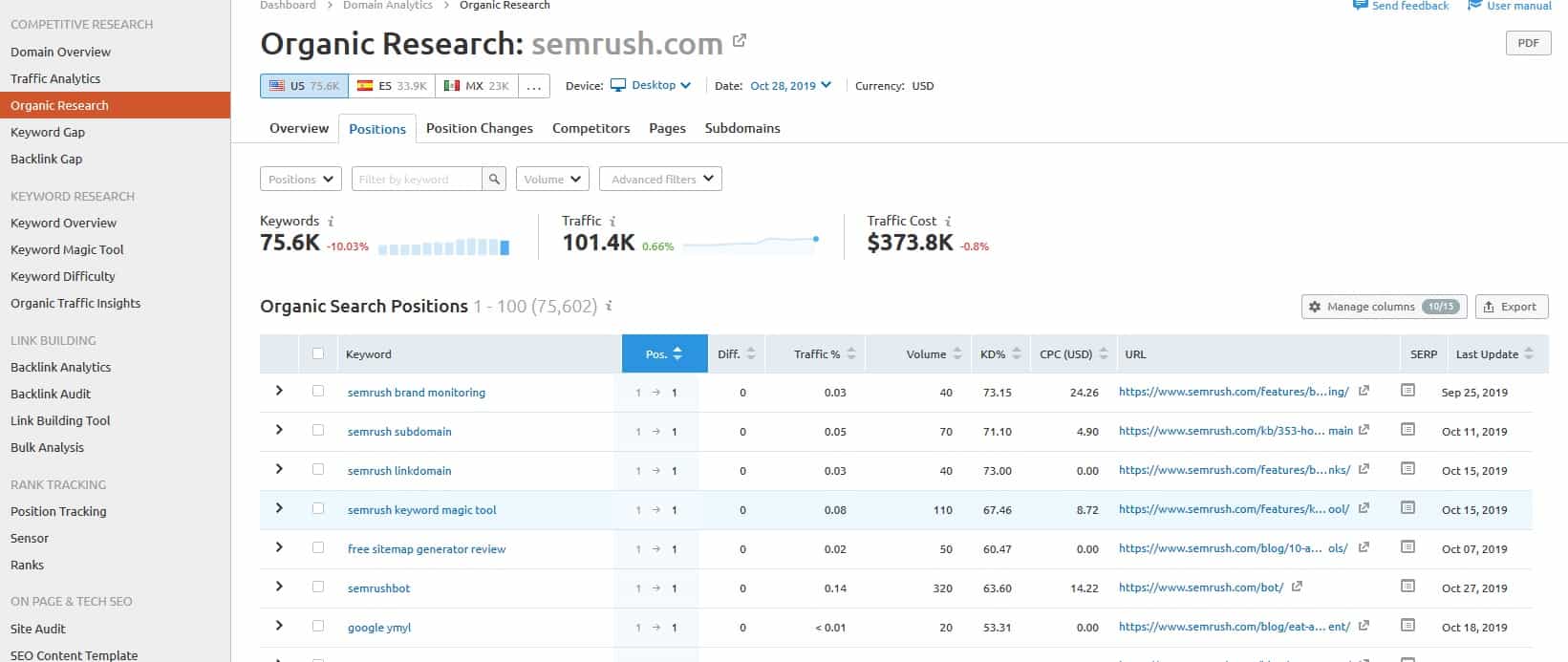Check the semrush keyword magic tool row checkbox
The height and width of the screenshot is (662, 1568).
[318, 509]
